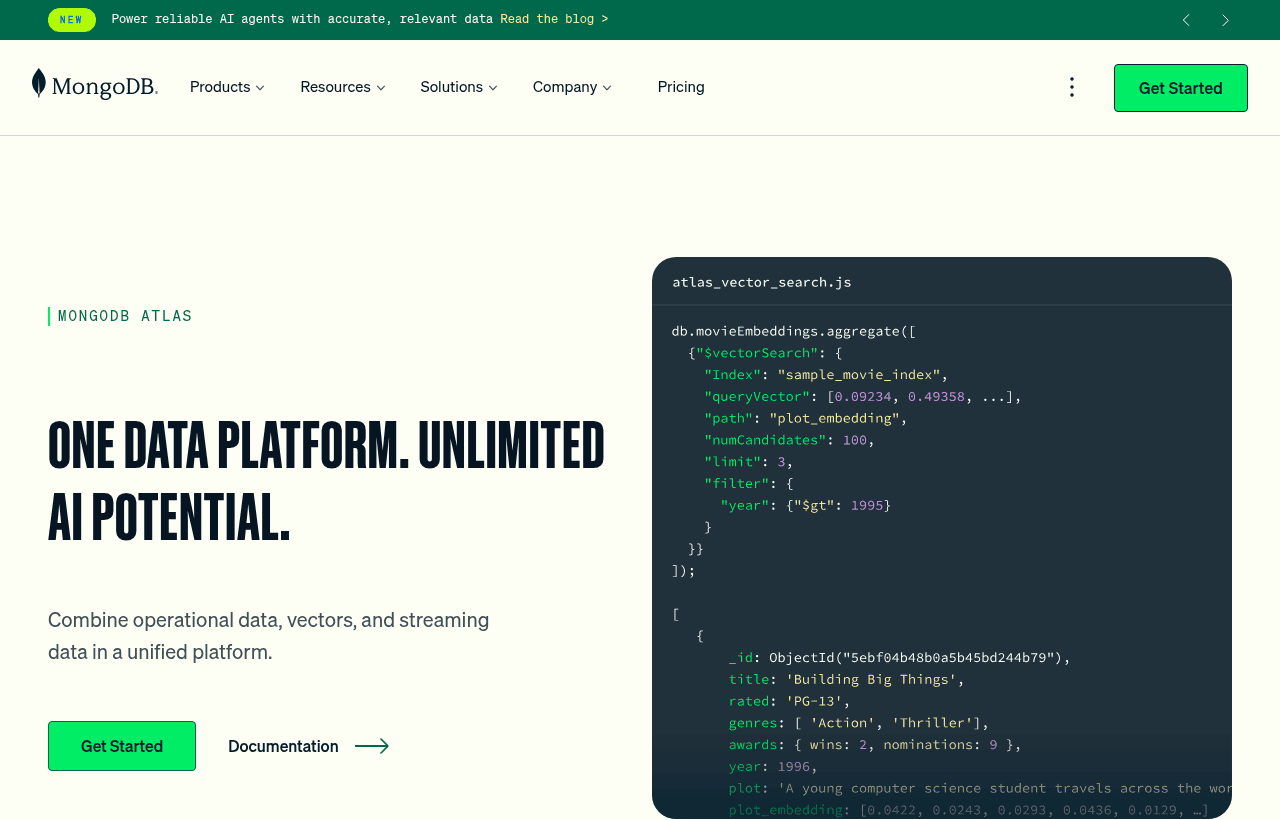1280x820 pixels.
Task: Expand the Resources dropdown menu
Action: click(x=343, y=87)
